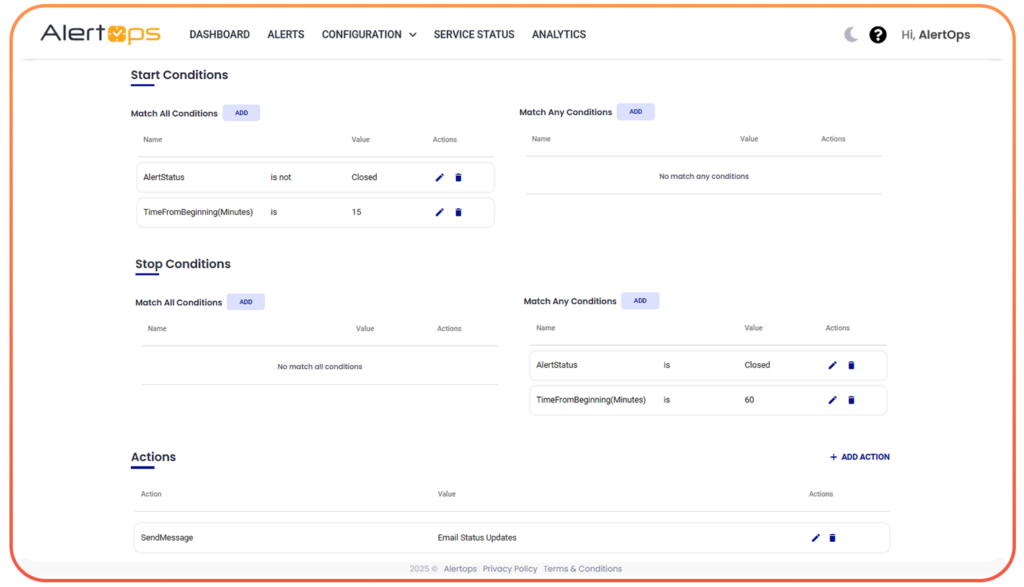1024x587 pixels.
Task: Expand the CONFIGURATION dropdown menu
Action: 368,34
